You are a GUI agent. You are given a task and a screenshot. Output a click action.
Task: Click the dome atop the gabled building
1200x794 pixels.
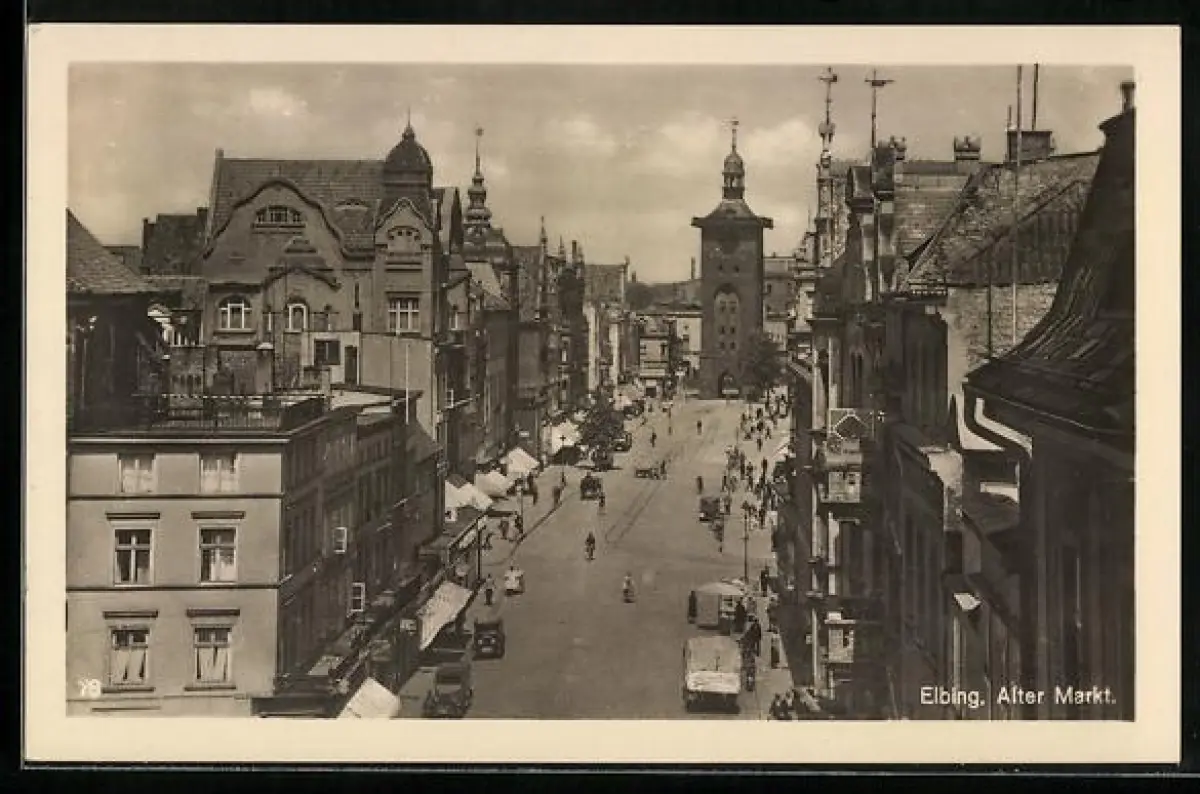click(x=408, y=157)
